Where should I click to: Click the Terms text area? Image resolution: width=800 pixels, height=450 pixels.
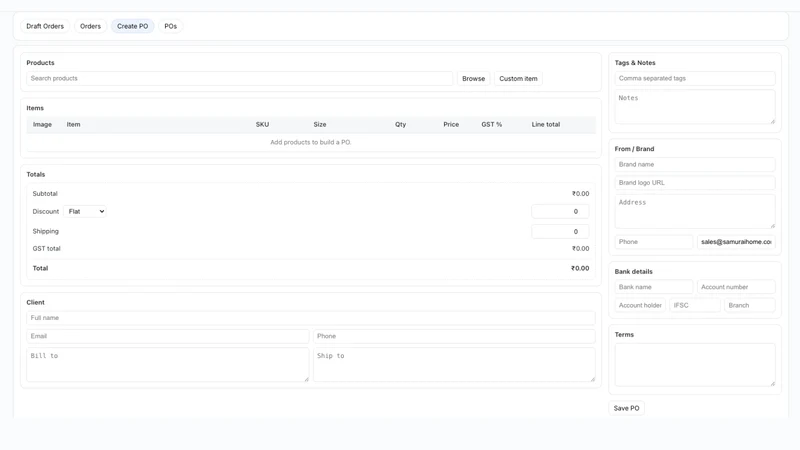pyautogui.click(x=695, y=365)
